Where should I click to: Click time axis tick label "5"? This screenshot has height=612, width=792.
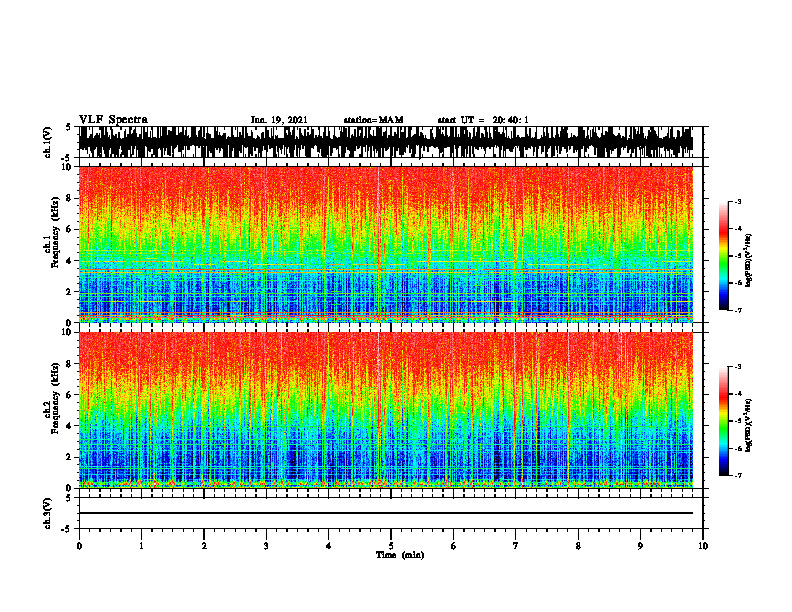click(391, 546)
